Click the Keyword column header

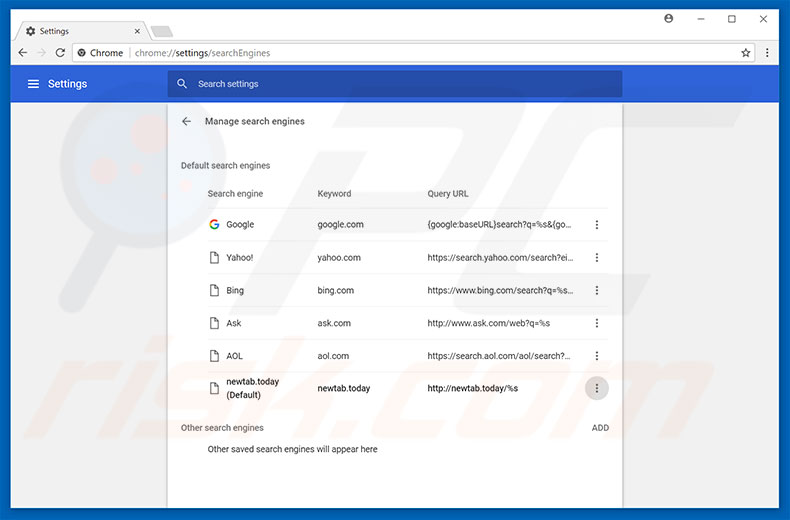coord(334,193)
